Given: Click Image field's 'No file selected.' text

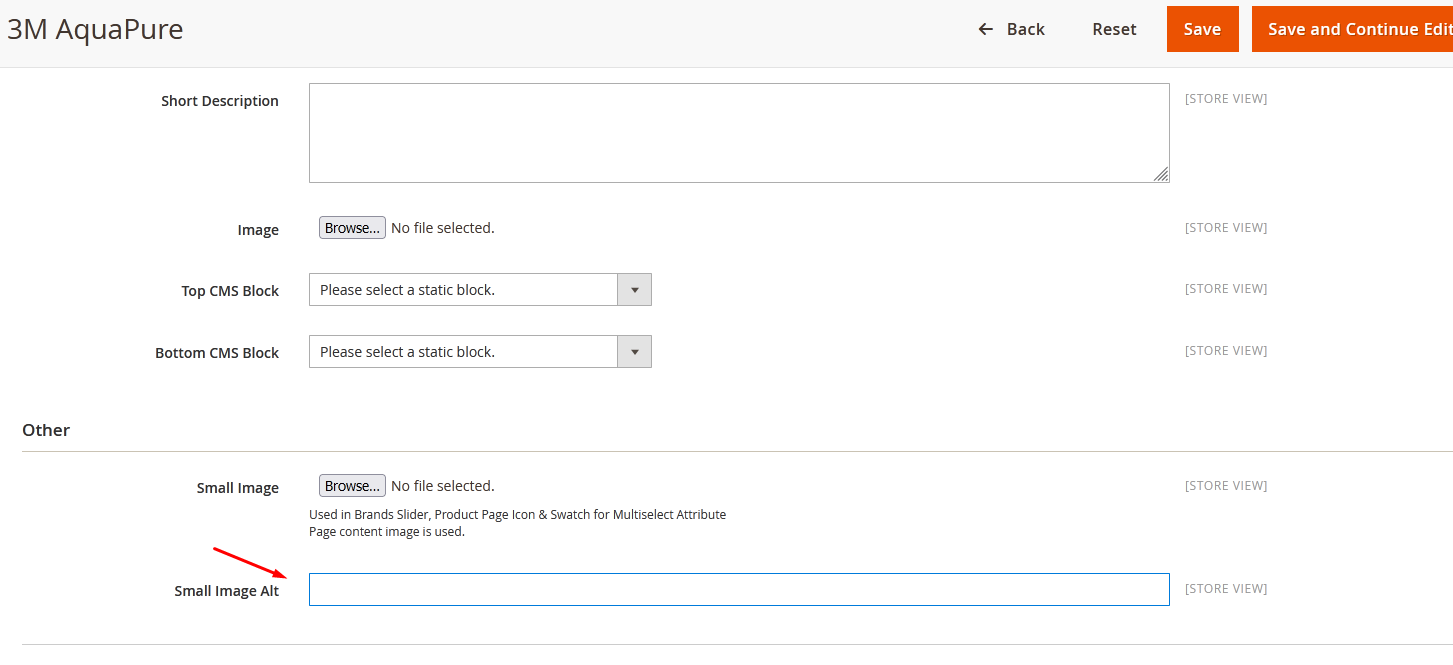Looking at the screenshot, I should [443, 228].
